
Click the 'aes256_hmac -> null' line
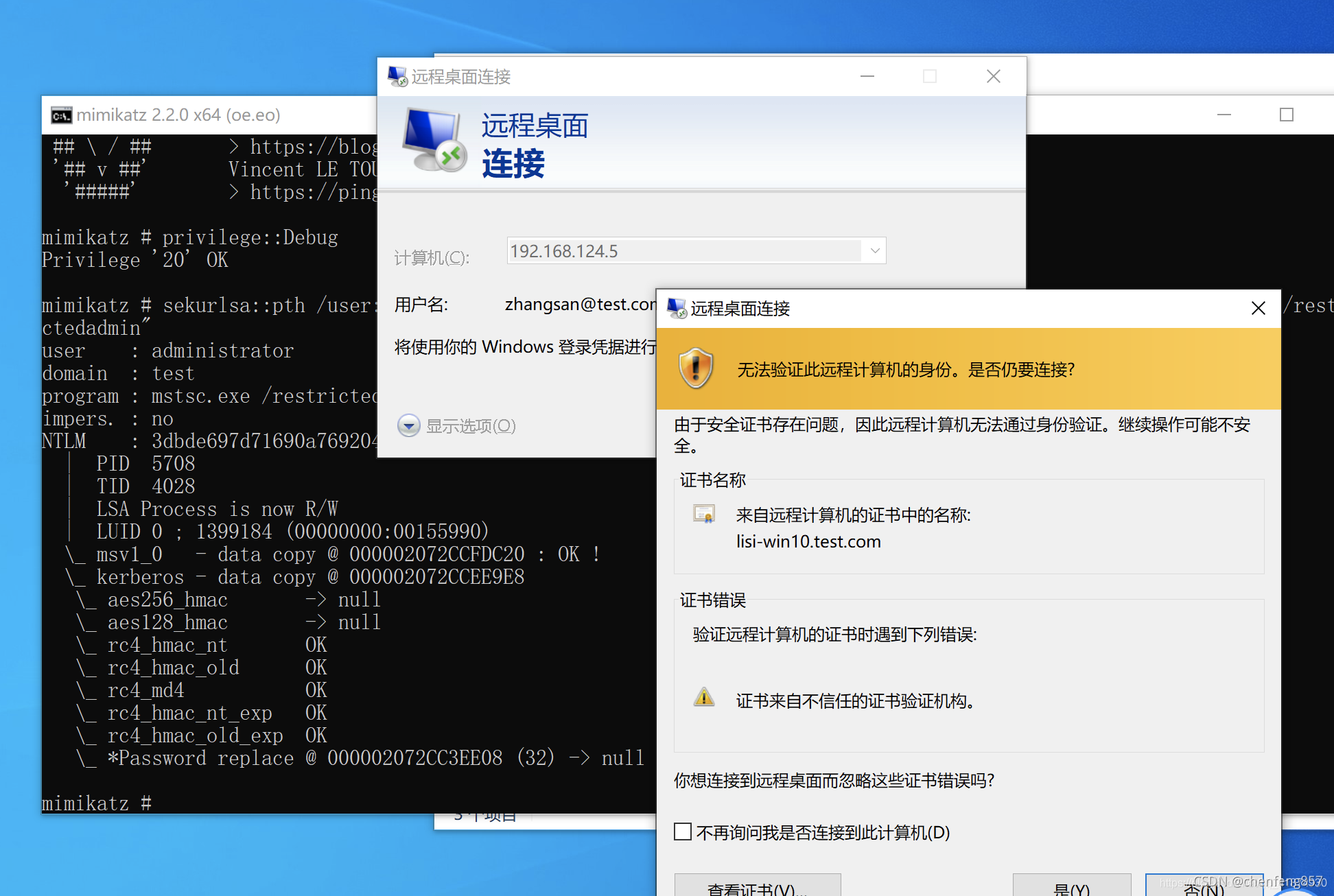point(228,600)
